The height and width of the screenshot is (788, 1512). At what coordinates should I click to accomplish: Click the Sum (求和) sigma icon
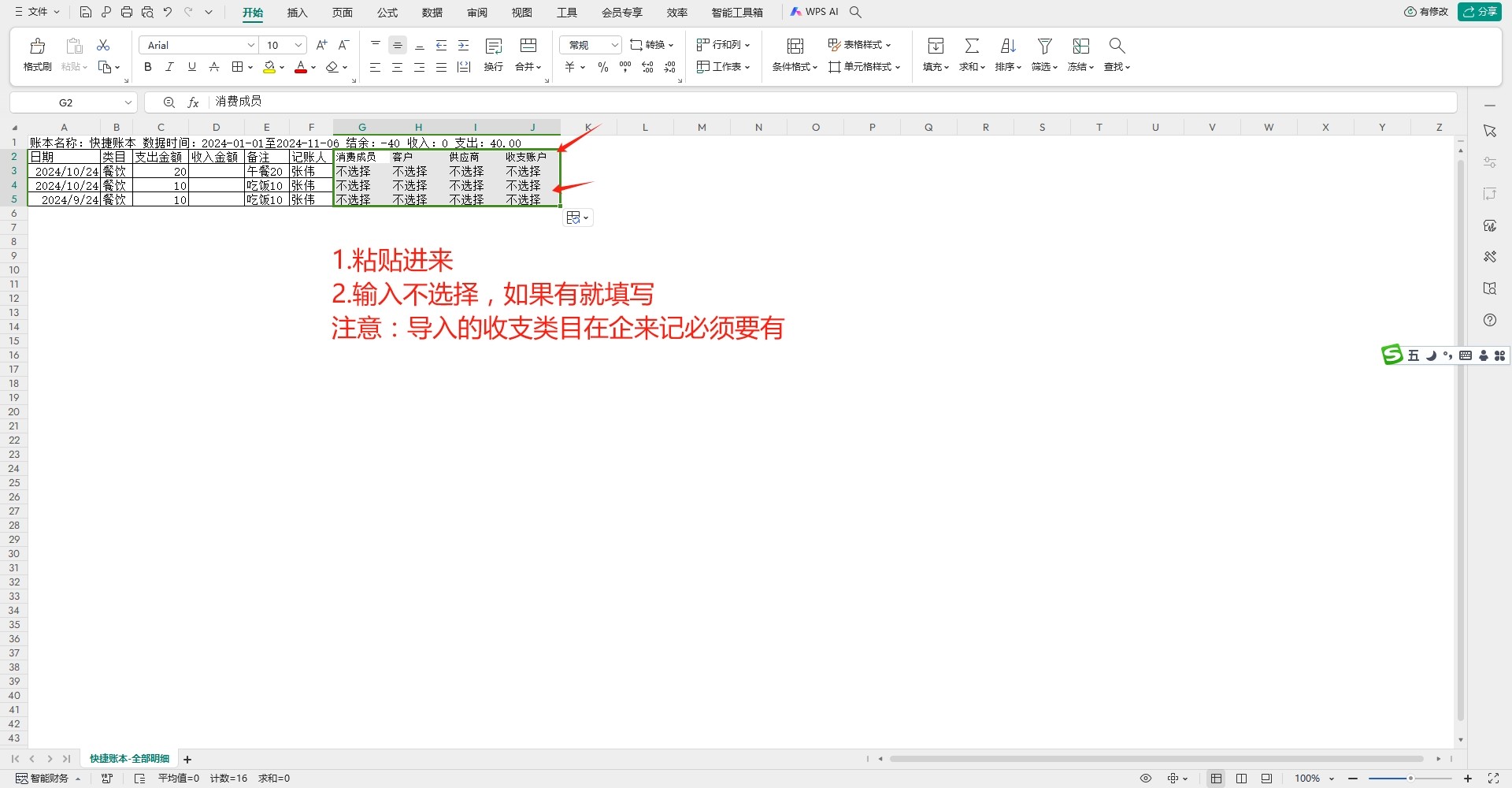pyautogui.click(x=972, y=46)
